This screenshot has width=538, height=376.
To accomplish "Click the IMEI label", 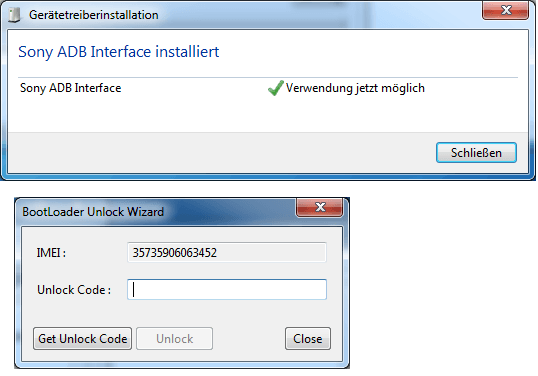I will coord(51,253).
